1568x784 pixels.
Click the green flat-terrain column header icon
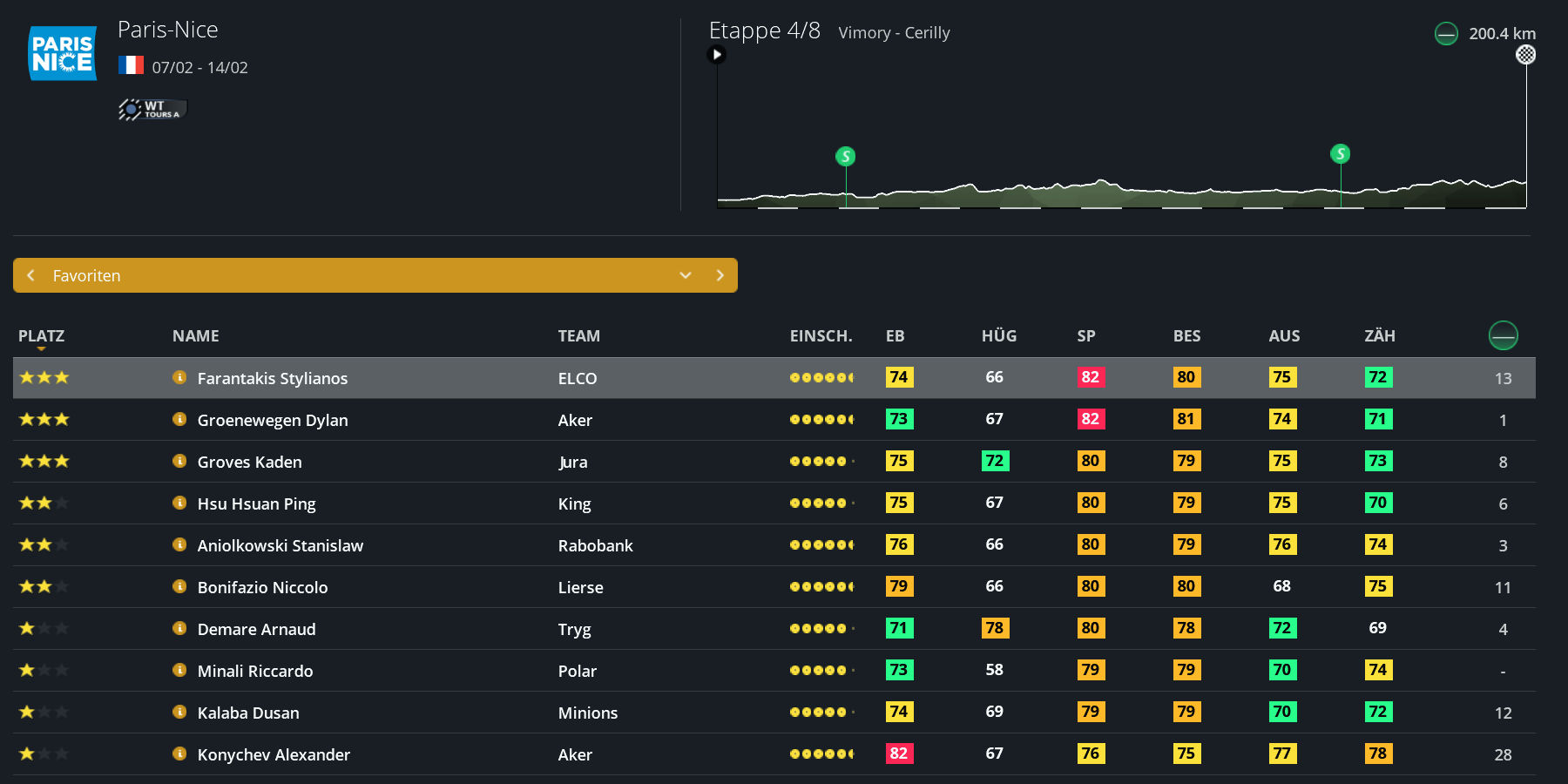tap(1503, 335)
